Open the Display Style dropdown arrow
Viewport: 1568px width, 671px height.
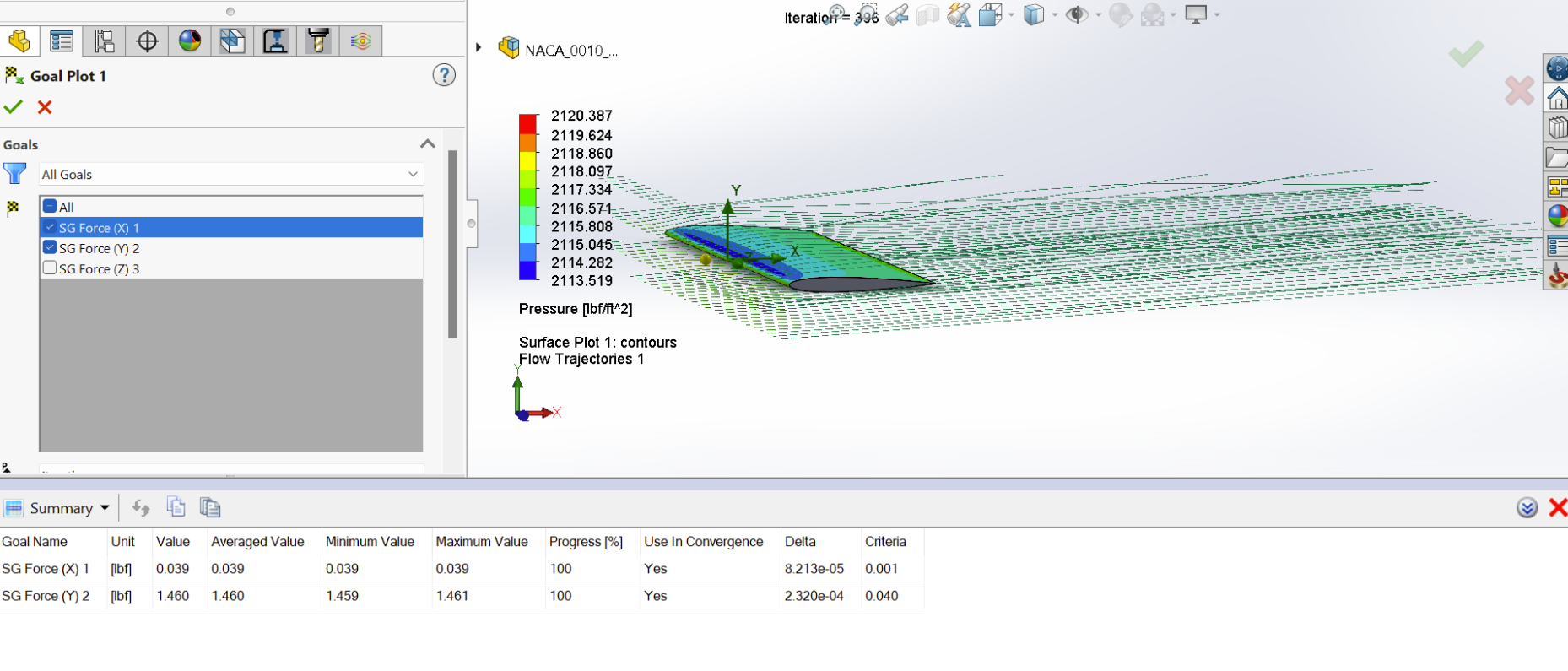coord(1055,15)
